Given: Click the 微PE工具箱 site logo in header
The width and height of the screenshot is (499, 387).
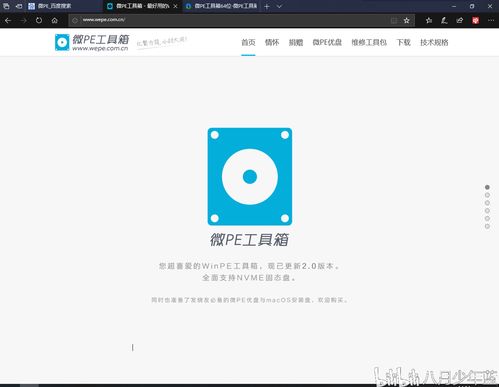Looking at the screenshot, I should pyautogui.click(x=92, y=42).
